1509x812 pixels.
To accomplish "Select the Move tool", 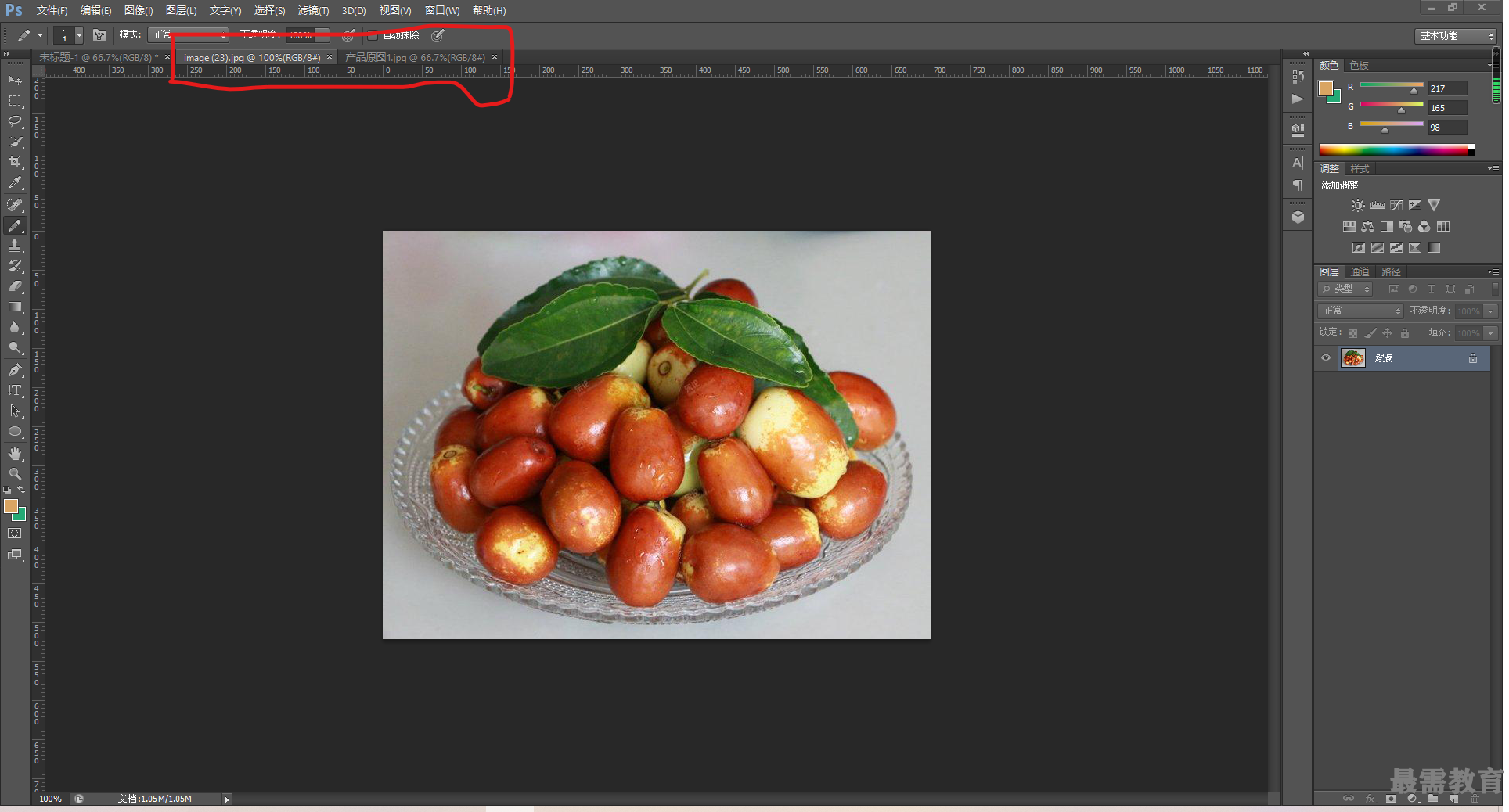I will 15,81.
